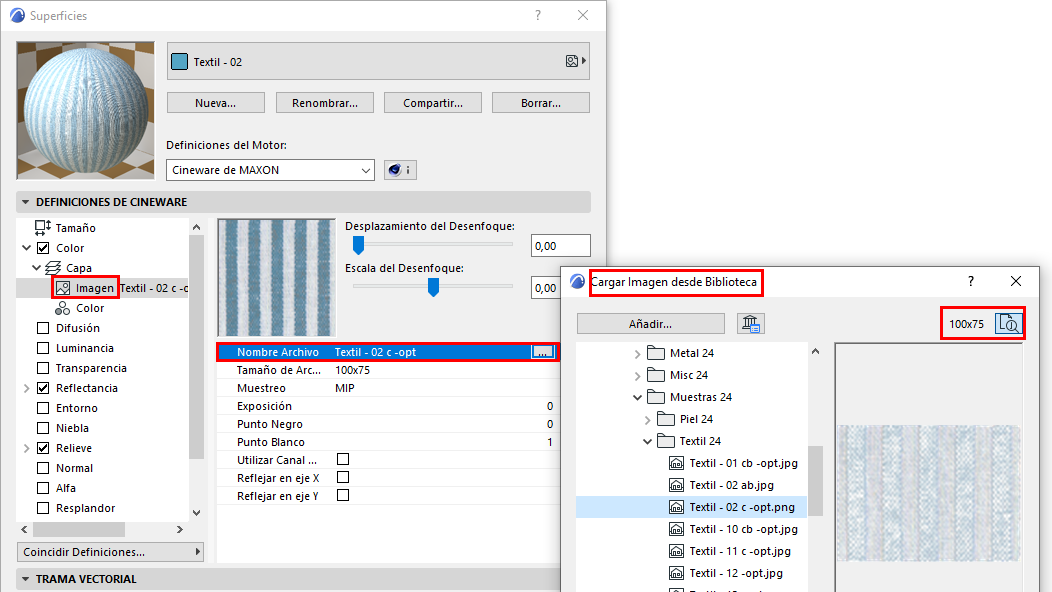Collapse the TRAMA VECTORIAL section
Image resolution: width=1052 pixels, height=592 pixels.
(x=25, y=579)
